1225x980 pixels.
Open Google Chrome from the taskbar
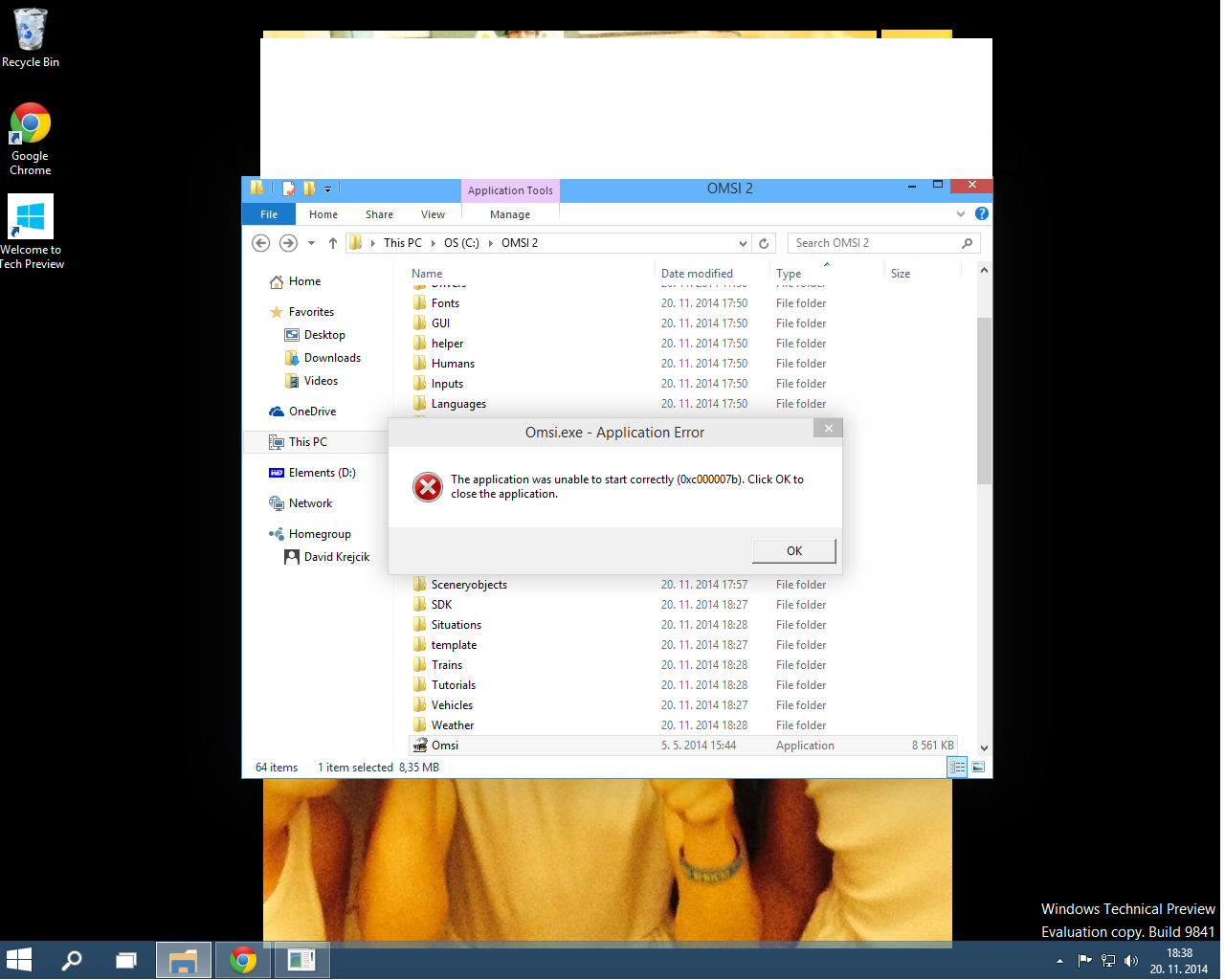[x=243, y=960]
